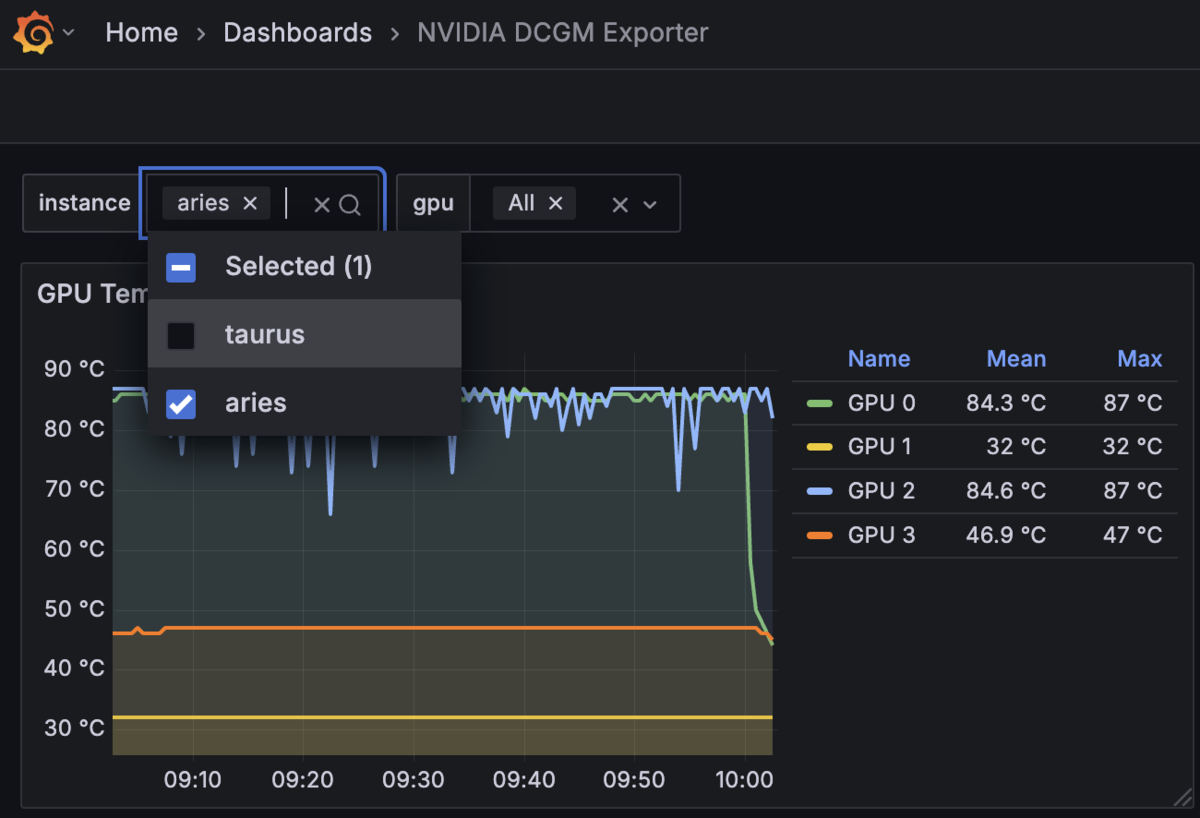This screenshot has width=1200, height=818.
Task: Expand the gpu dropdown chevron
Action: coord(650,204)
